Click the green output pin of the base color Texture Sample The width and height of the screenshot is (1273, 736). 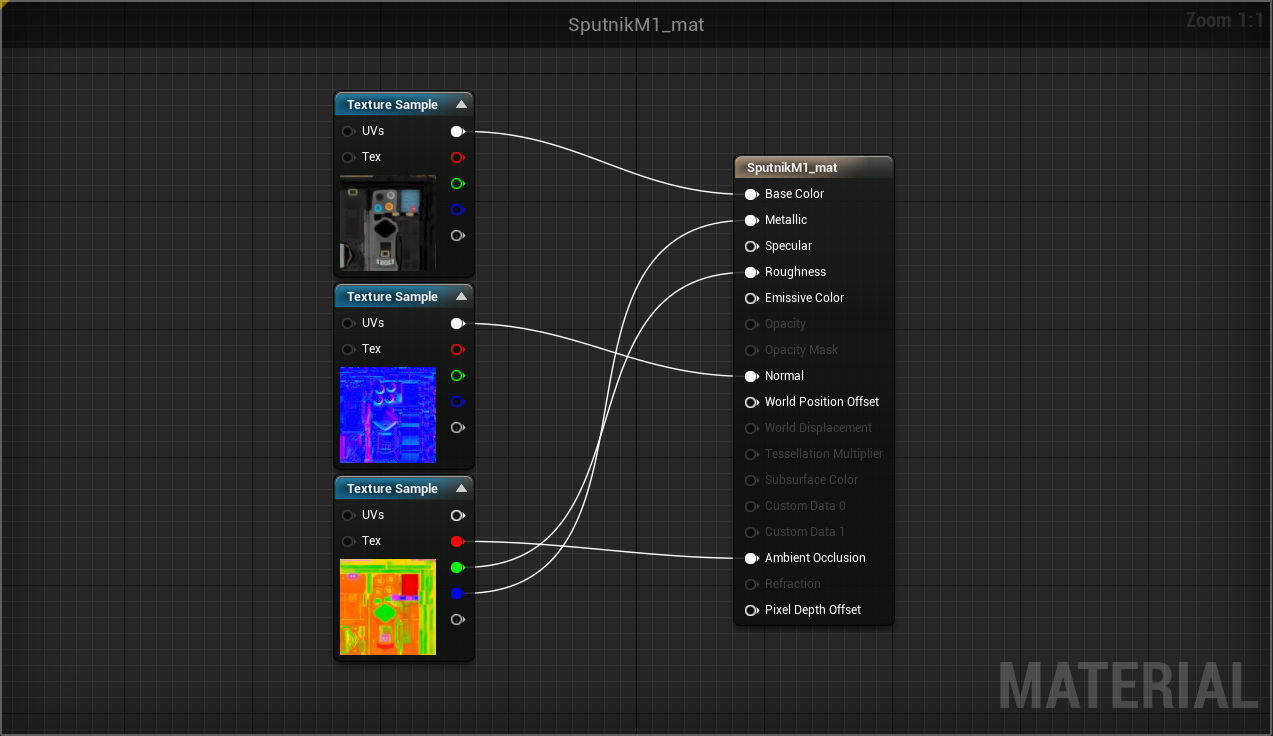[457, 183]
